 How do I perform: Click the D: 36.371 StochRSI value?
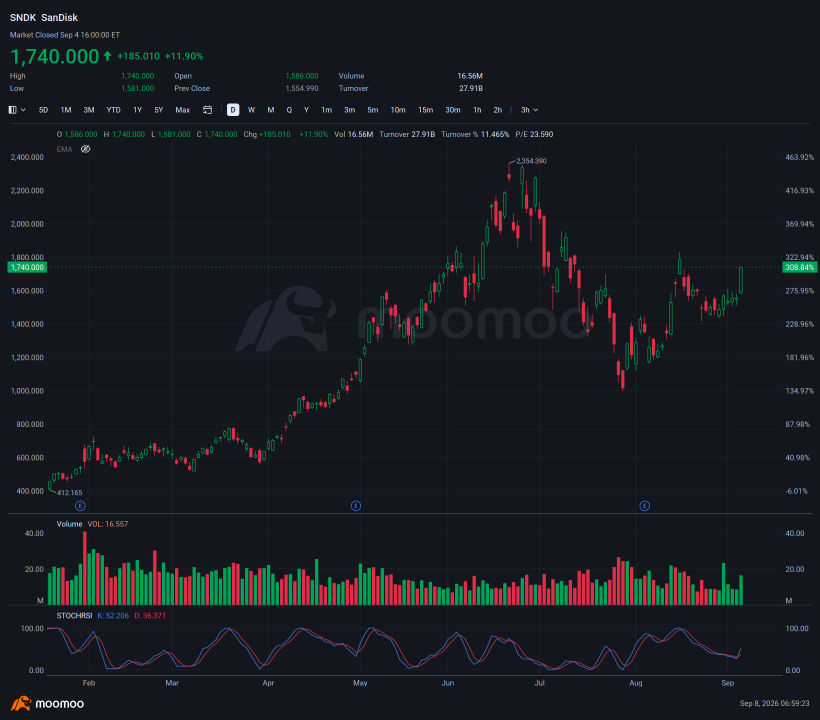click(x=150, y=615)
